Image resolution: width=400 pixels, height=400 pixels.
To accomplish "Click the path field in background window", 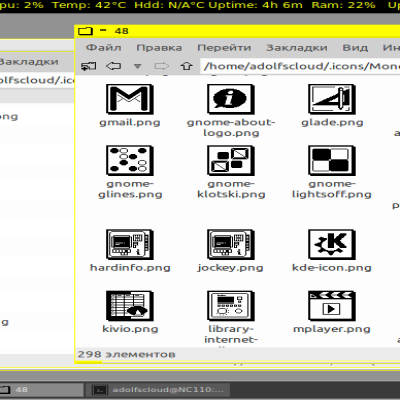I will 37,80.
